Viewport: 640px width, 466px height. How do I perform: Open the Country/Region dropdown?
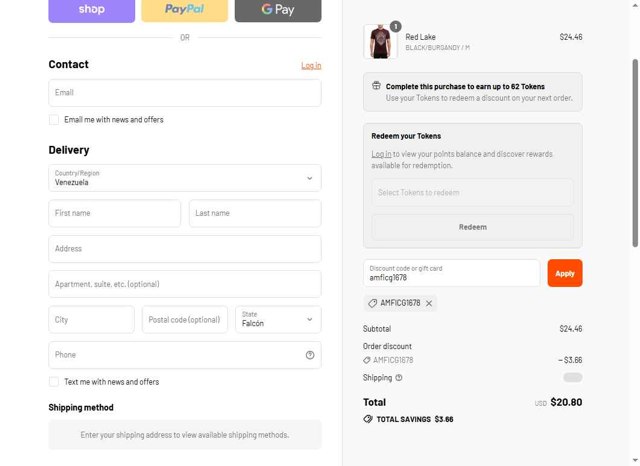click(185, 178)
